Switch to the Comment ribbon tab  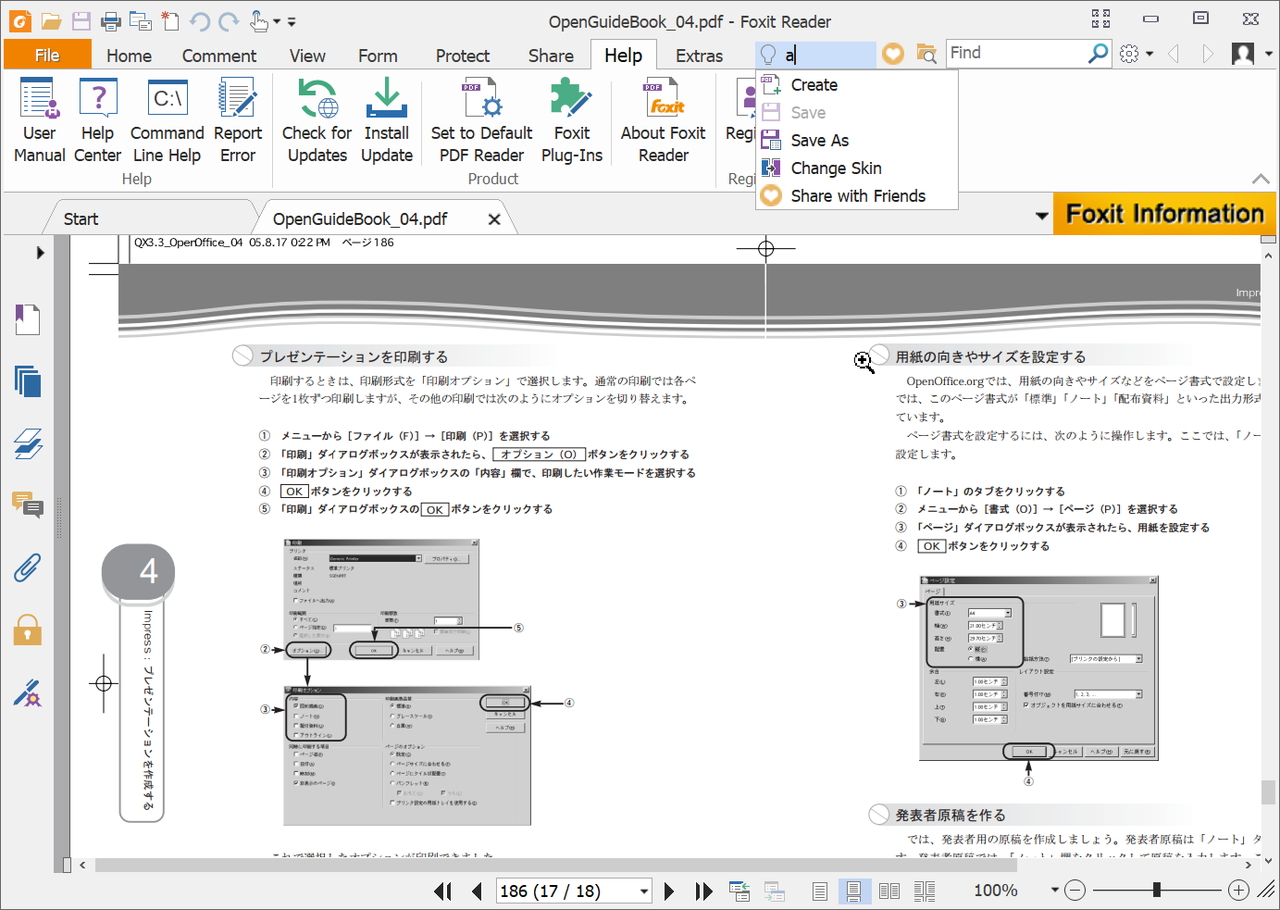coord(220,56)
